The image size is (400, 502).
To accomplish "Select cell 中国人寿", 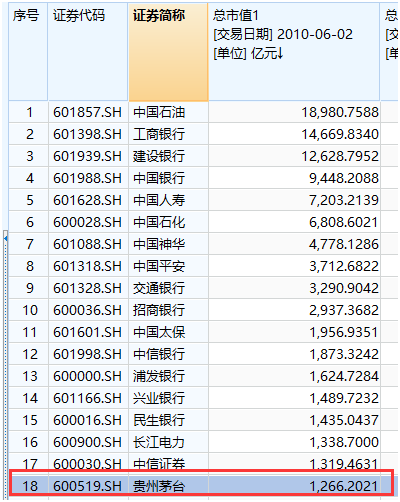I will pyautogui.click(x=168, y=200).
